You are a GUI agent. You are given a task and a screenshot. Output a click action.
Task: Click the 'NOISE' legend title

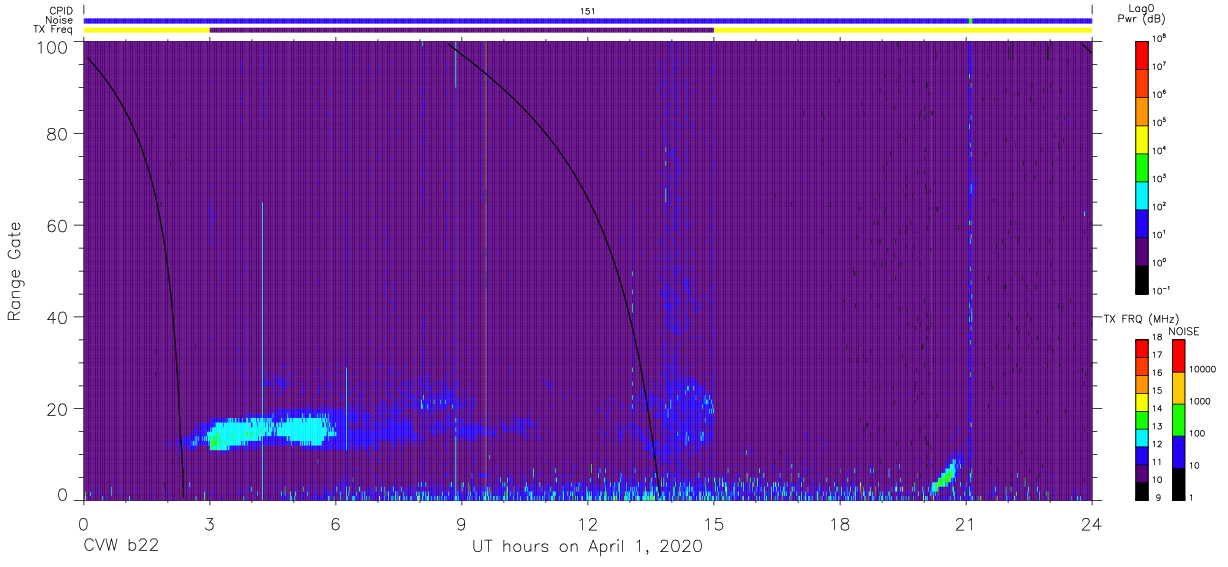[x=1184, y=331]
